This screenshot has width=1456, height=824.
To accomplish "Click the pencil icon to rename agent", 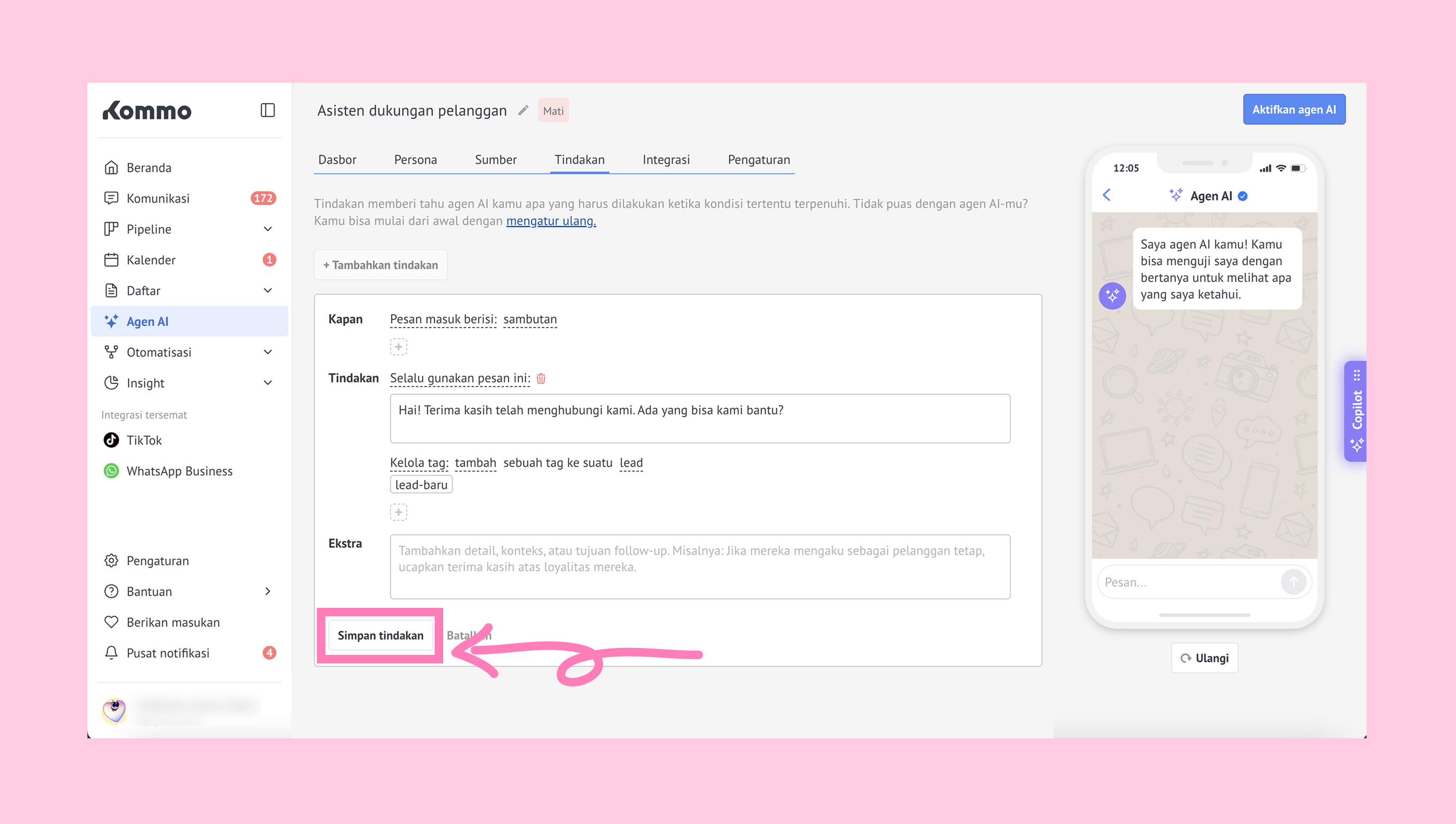I will point(523,110).
